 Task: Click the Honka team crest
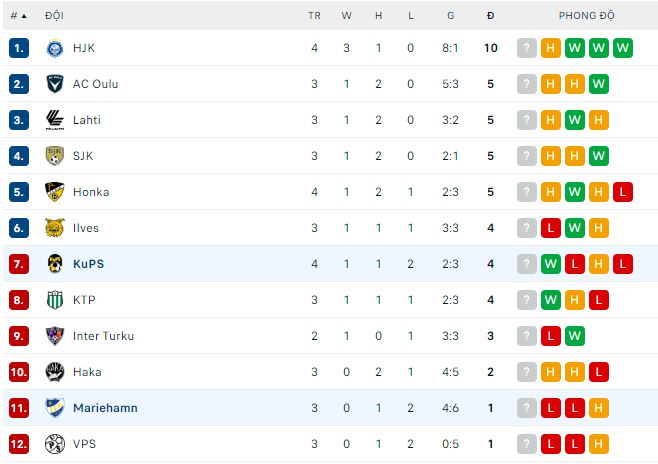55,192
